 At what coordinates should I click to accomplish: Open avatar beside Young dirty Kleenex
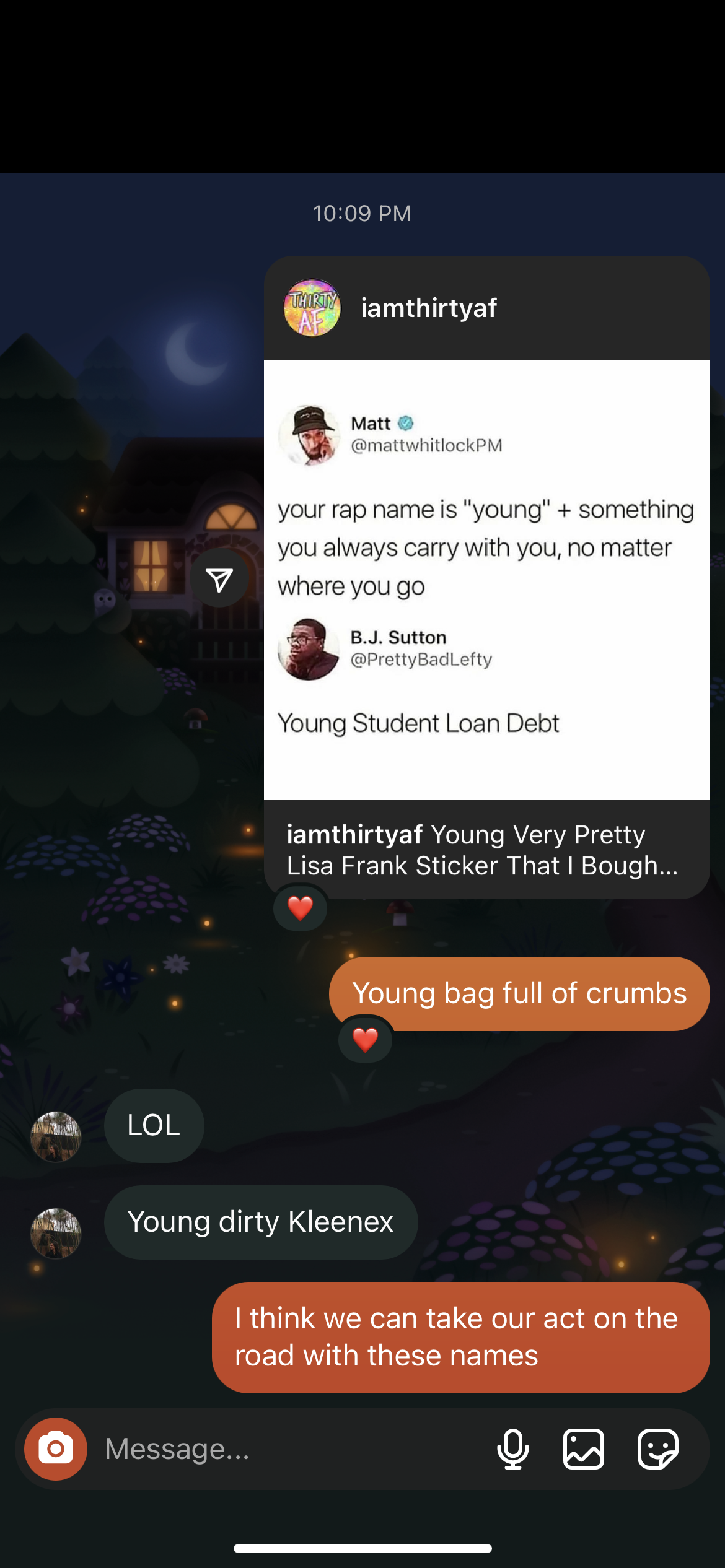tap(56, 1233)
